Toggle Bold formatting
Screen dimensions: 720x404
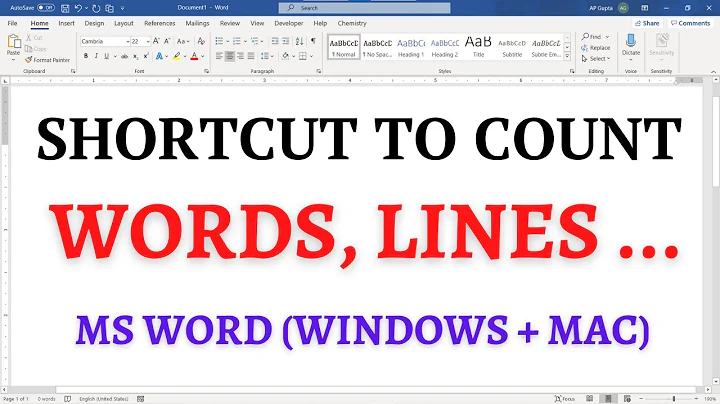(86, 56)
